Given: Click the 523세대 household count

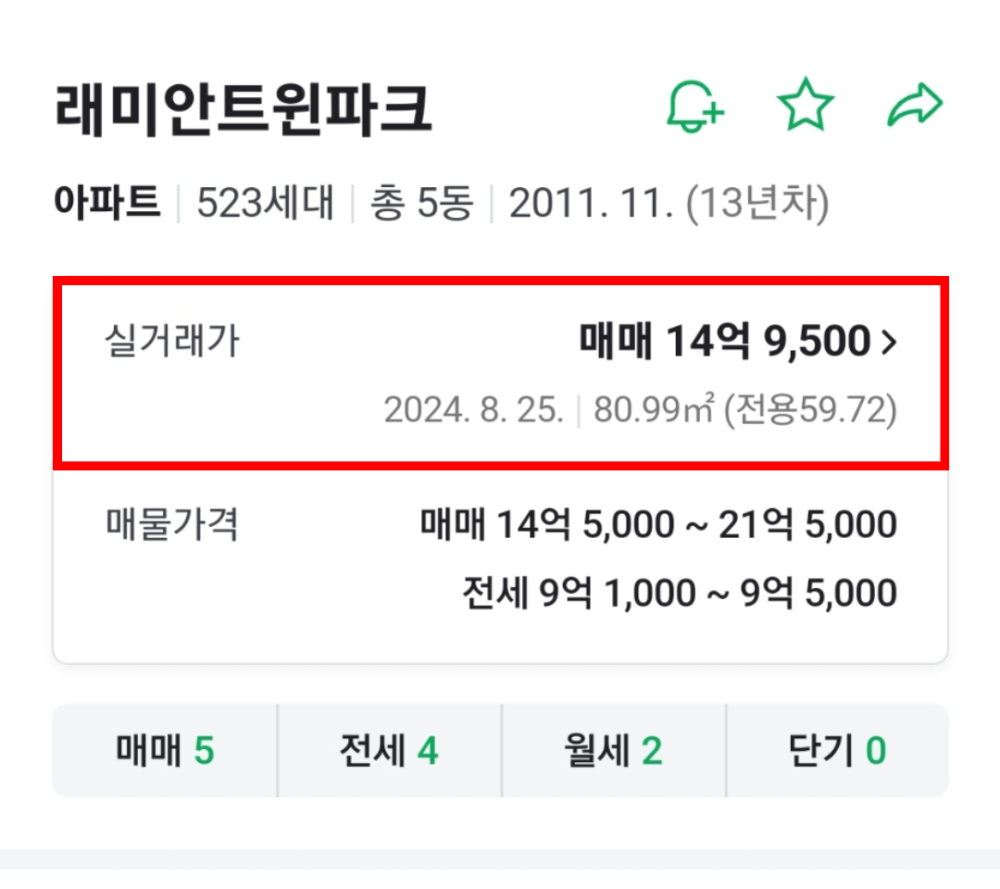Looking at the screenshot, I should [x=263, y=204].
